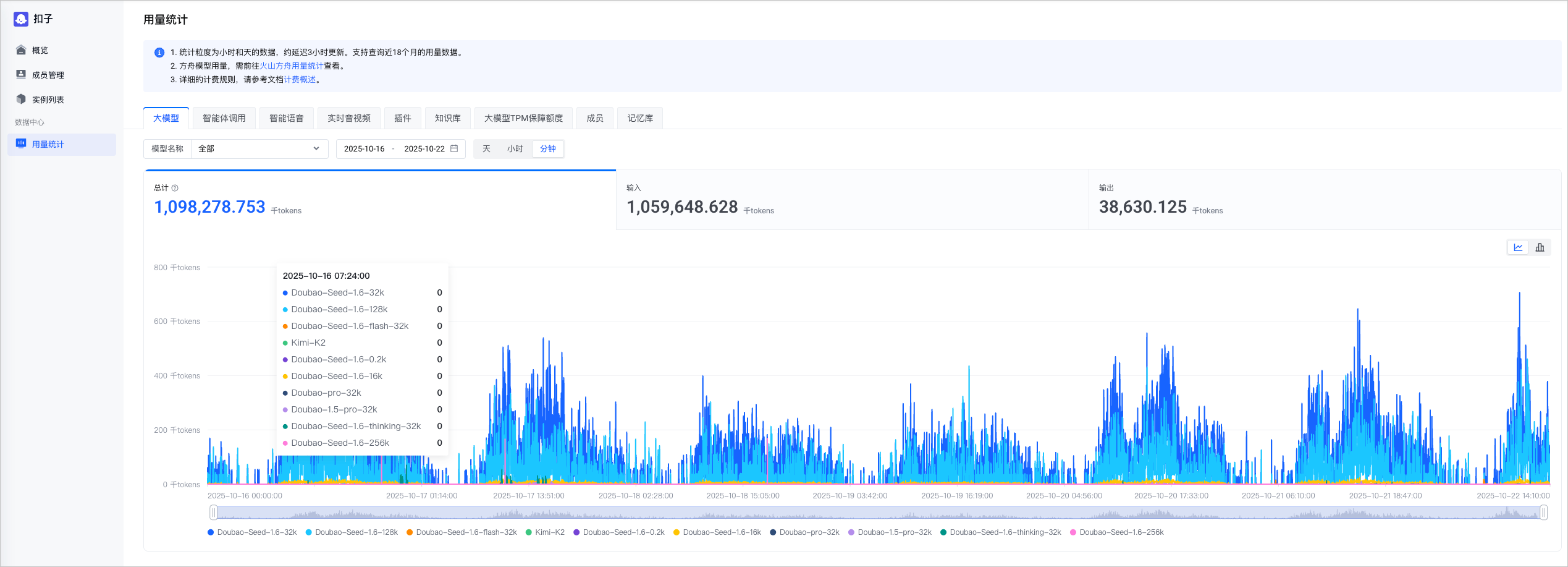Open 成员管理 member management icon
This screenshot has height=567, width=1568.
point(21,75)
